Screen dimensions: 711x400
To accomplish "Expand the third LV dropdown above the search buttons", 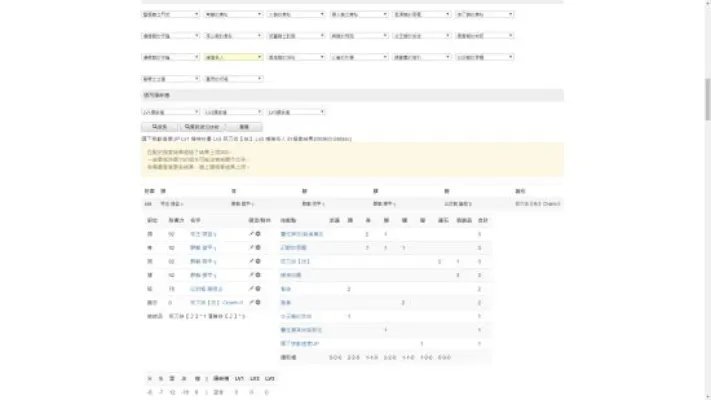I will [x=295, y=111].
